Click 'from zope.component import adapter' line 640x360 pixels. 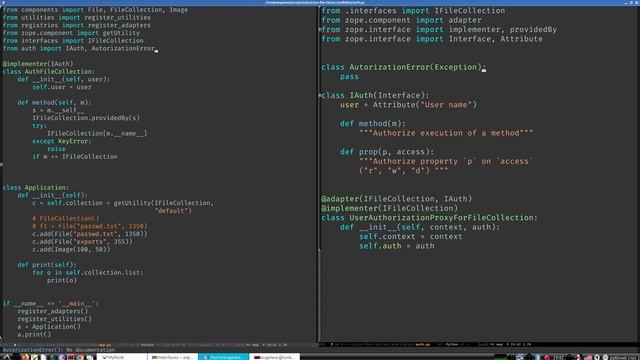pos(401,20)
